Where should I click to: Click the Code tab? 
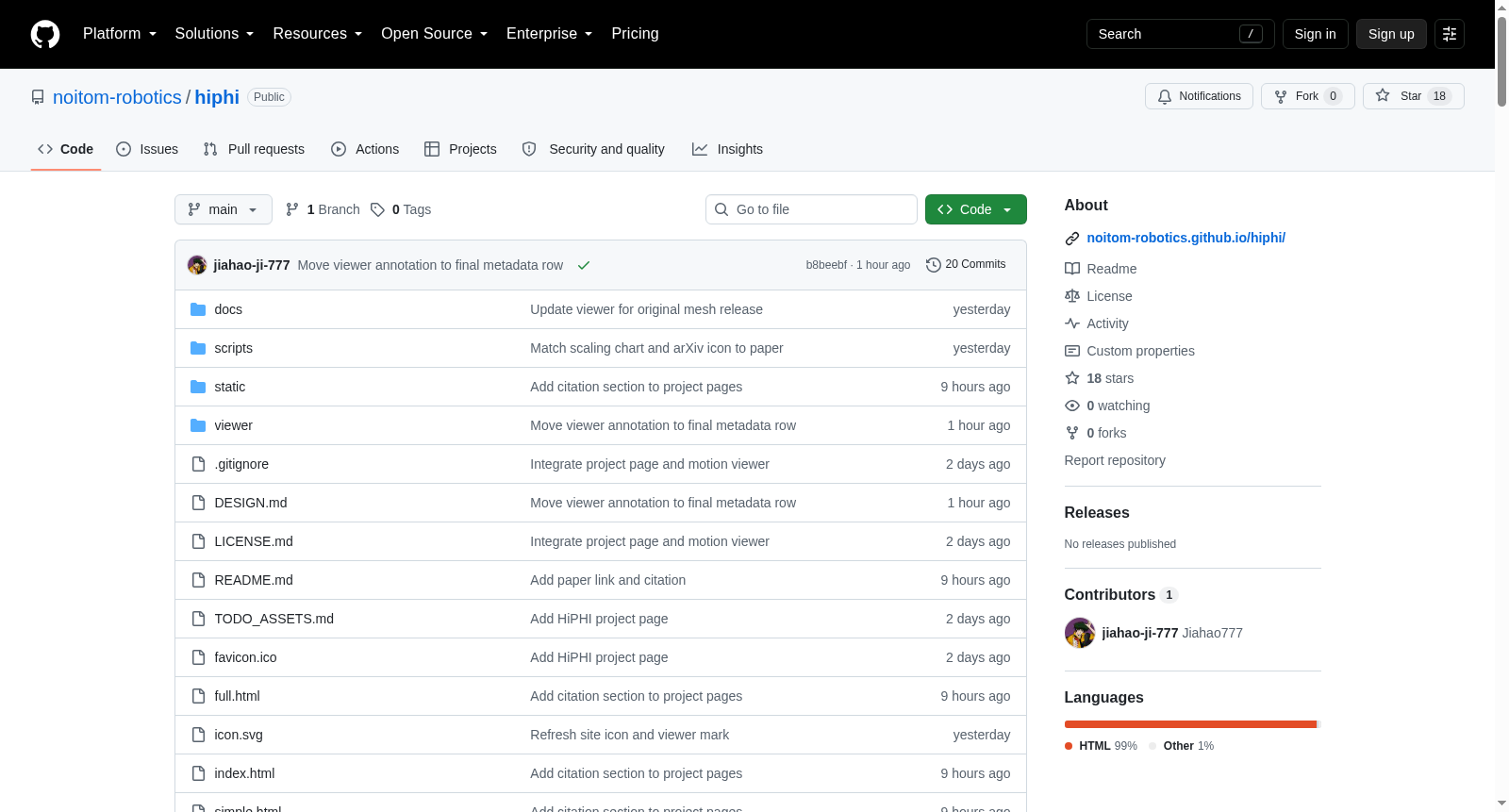[x=66, y=149]
